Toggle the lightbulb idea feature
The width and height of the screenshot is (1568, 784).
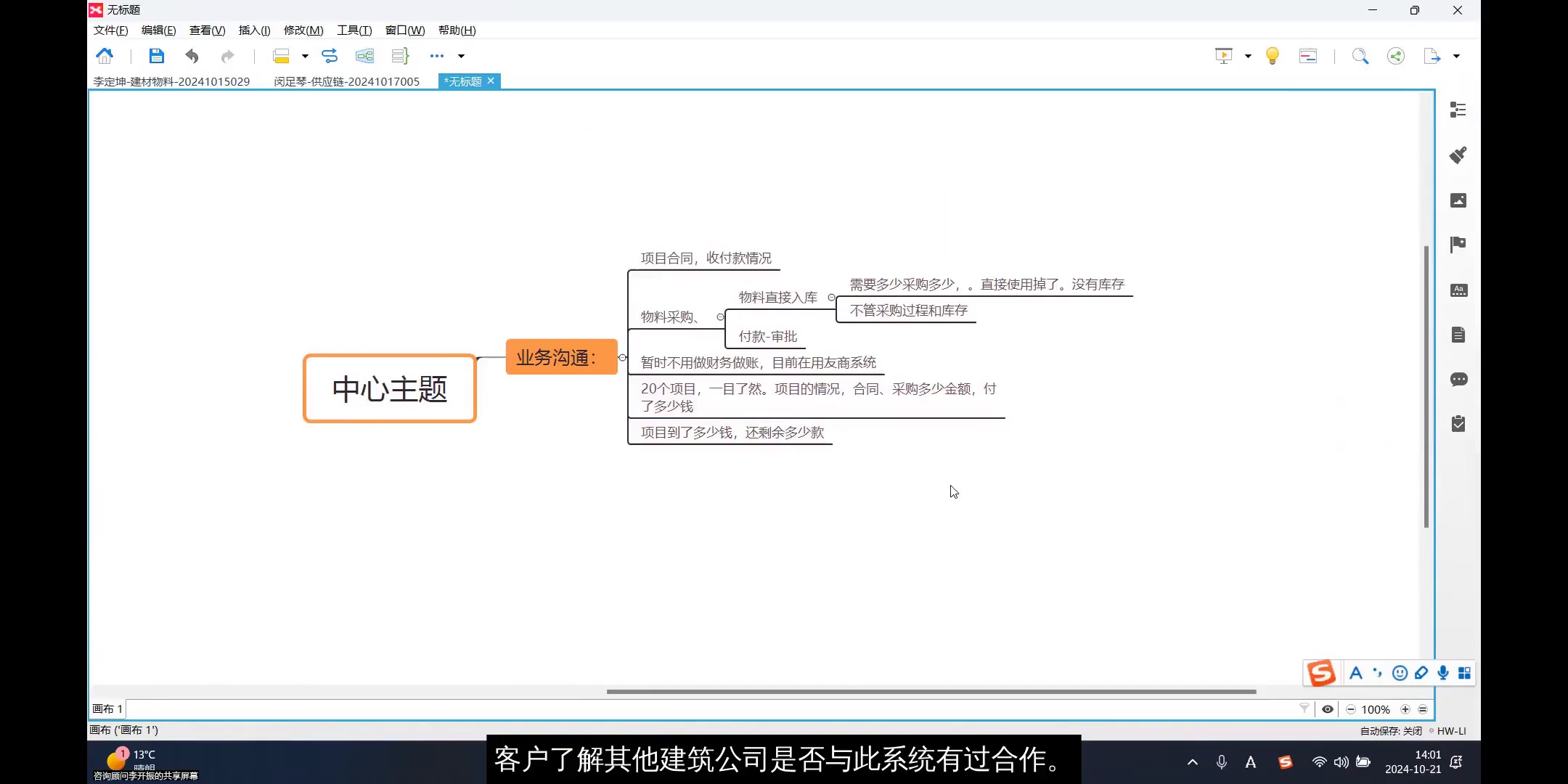(1272, 55)
